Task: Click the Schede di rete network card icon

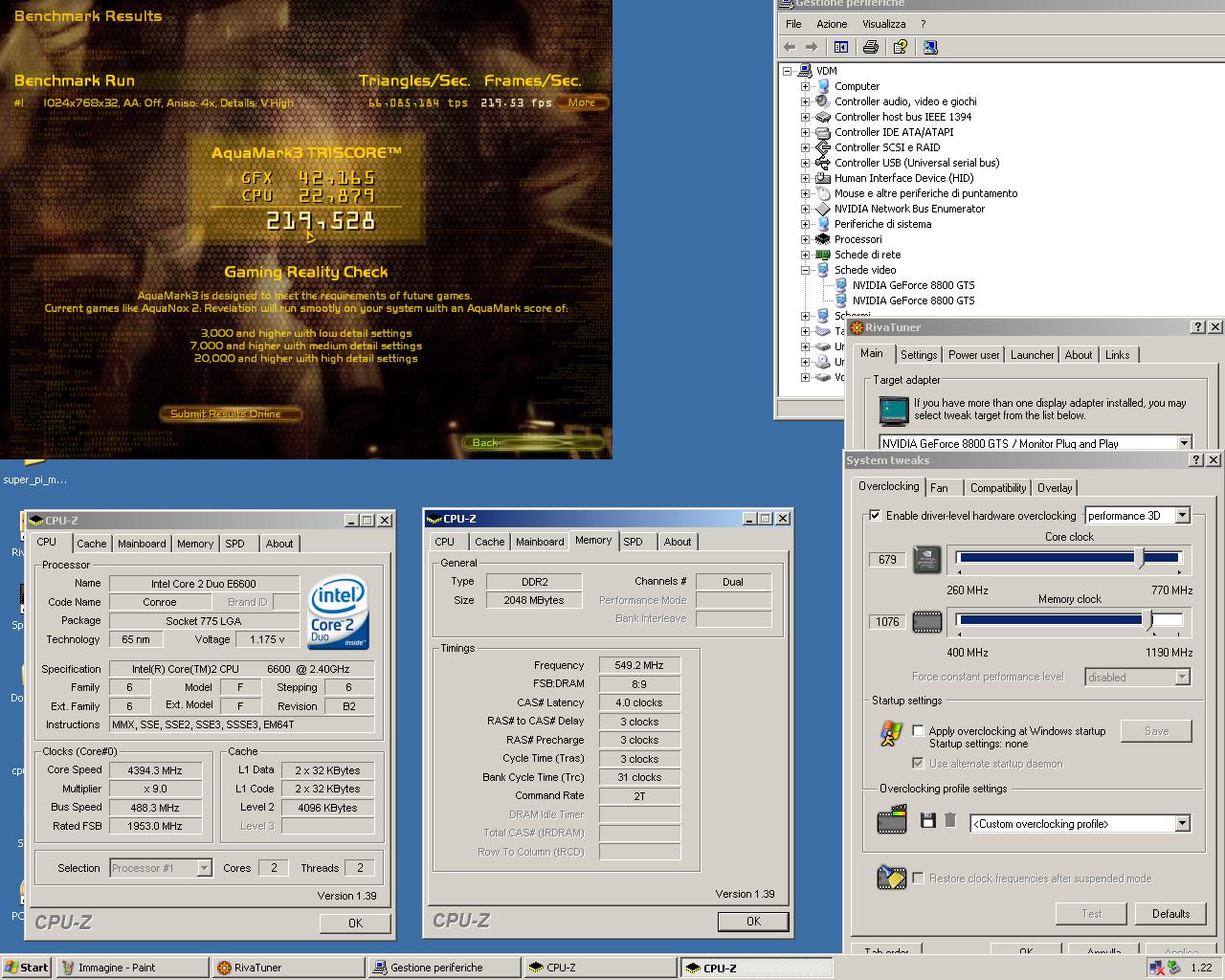Action: click(x=822, y=255)
